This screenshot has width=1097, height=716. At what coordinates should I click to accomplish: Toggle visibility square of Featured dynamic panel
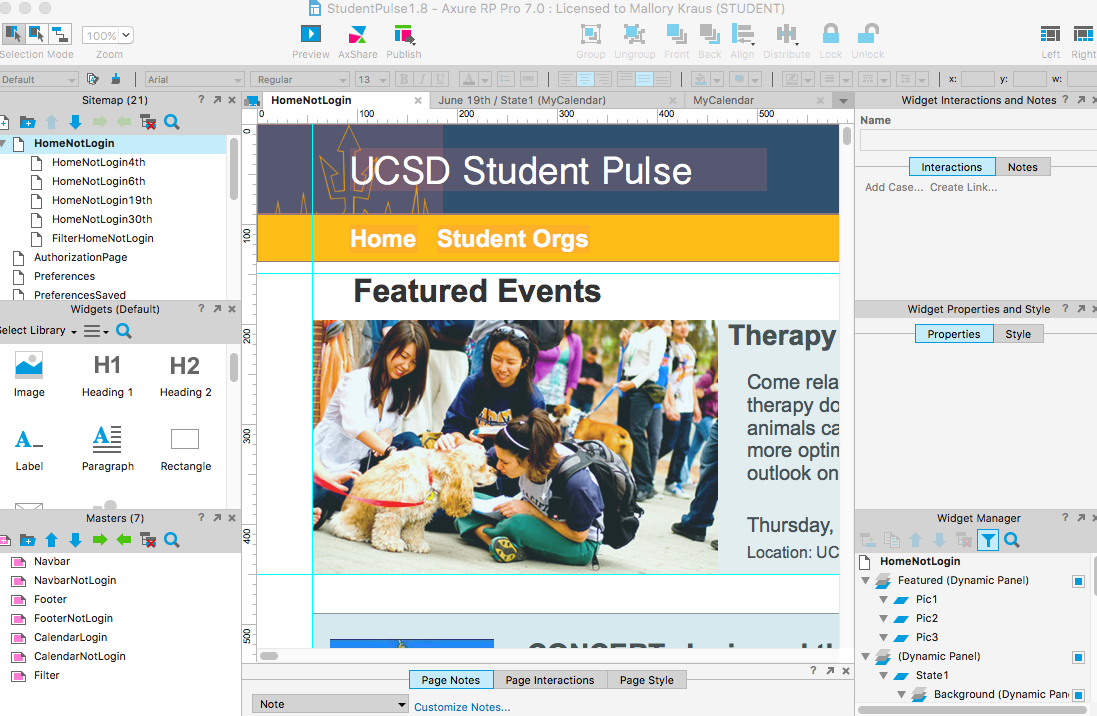tap(1078, 581)
